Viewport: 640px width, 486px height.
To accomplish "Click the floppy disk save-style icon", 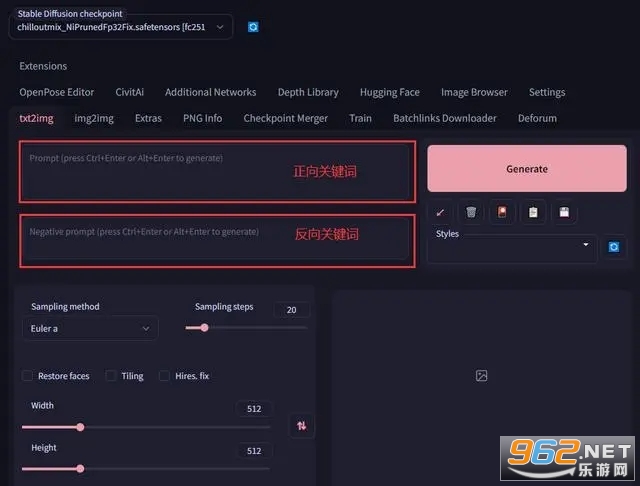I will tap(564, 212).
